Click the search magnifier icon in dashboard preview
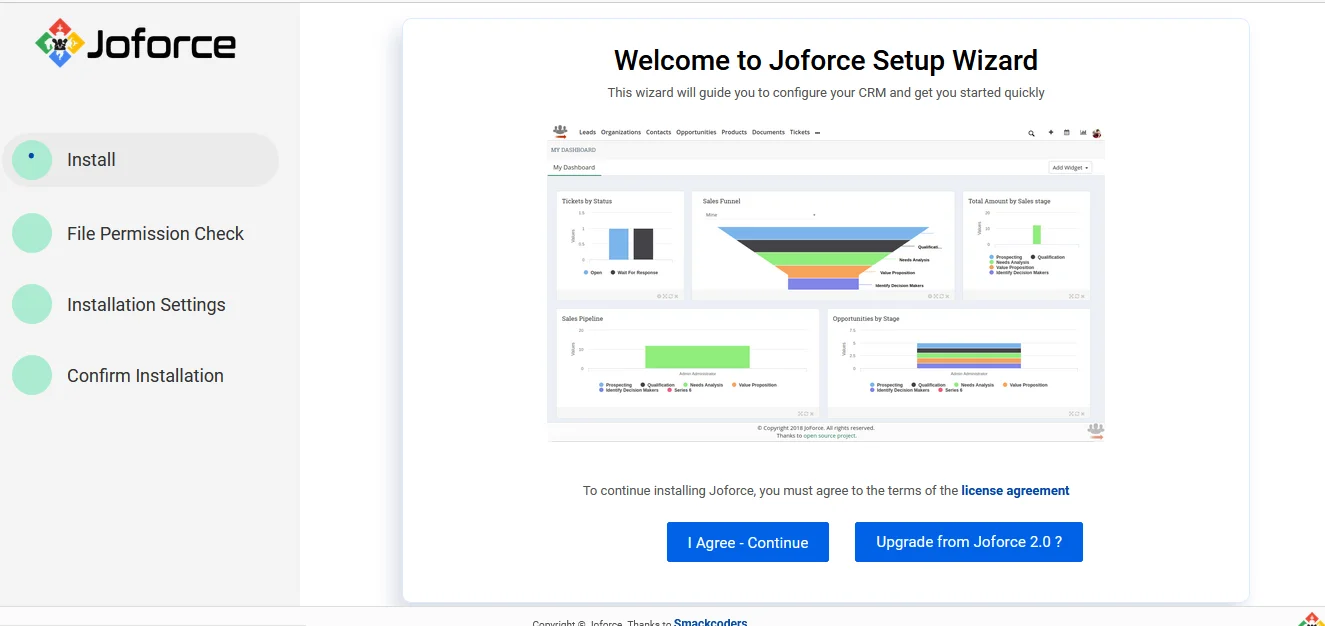Screen dimensions: 1325x626 [1031, 133]
